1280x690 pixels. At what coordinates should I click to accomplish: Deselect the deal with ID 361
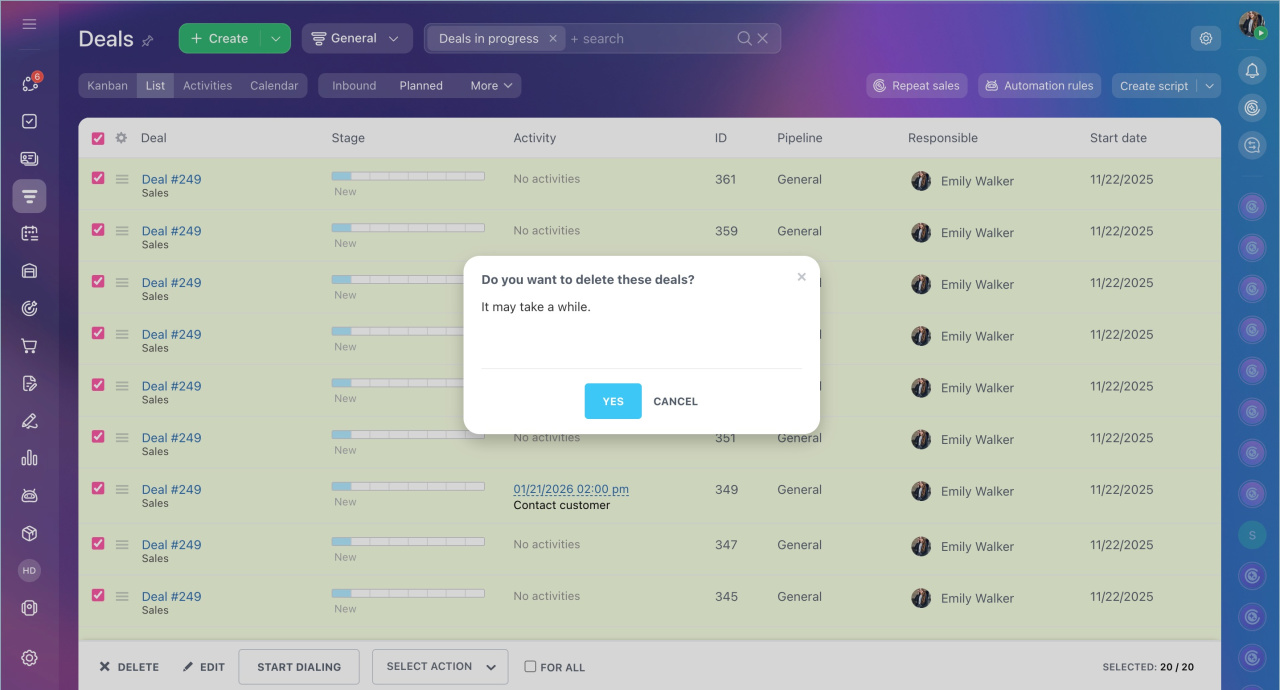(98, 178)
